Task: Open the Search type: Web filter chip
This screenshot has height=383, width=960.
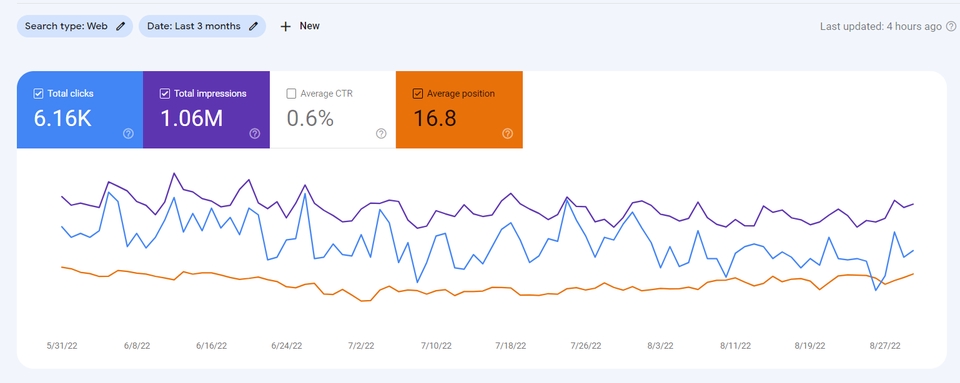Action: coord(75,26)
